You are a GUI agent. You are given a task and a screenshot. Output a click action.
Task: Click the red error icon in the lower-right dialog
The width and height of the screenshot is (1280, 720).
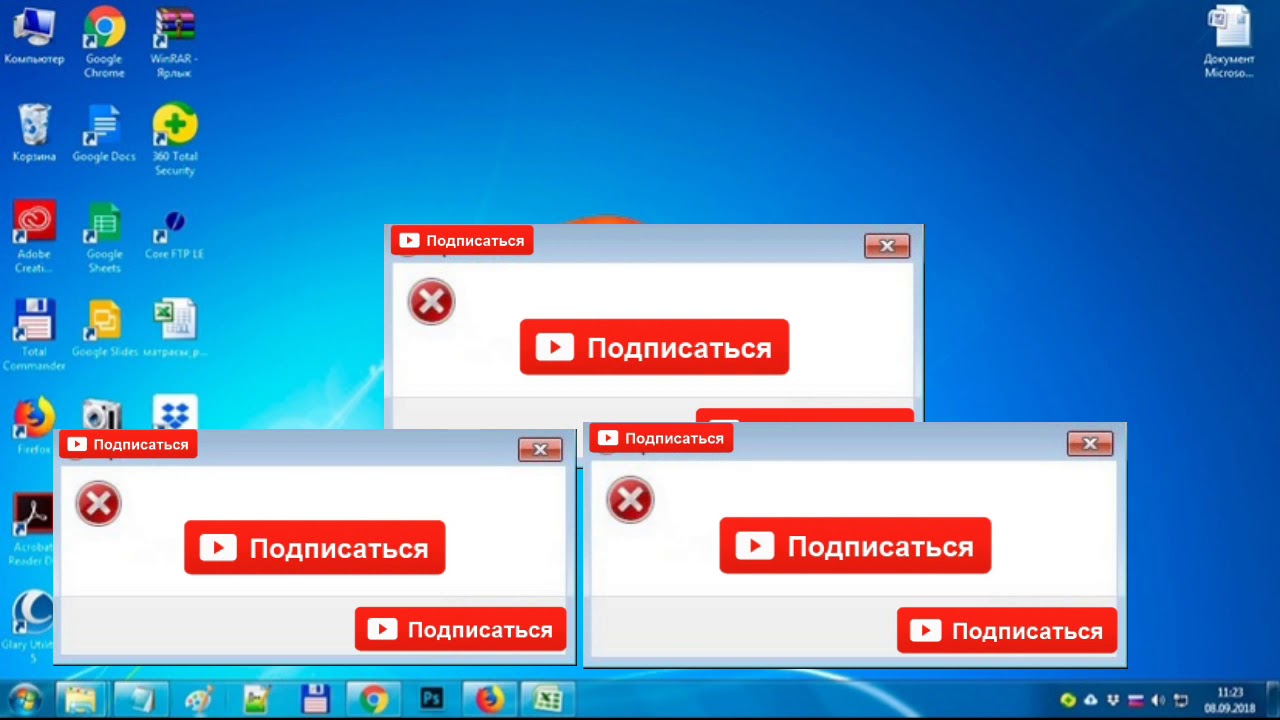click(x=630, y=499)
